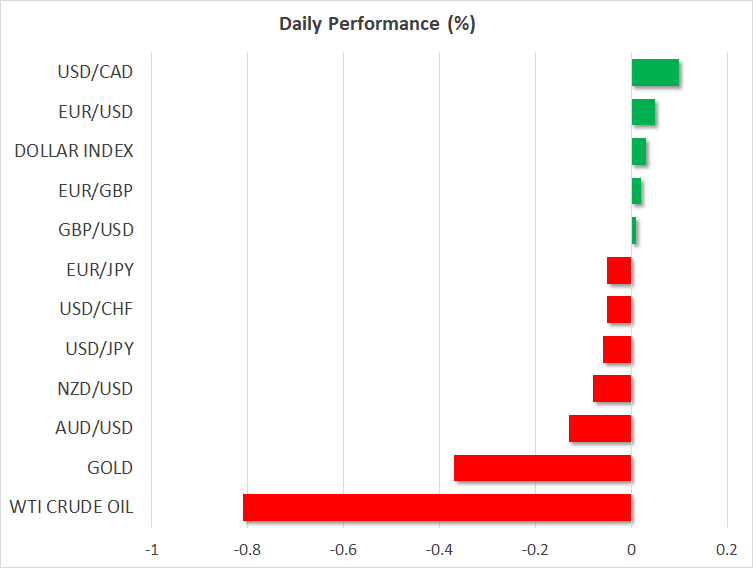Select the red USD/CHF bar
The width and height of the screenshot is (753, 568).
619,309
